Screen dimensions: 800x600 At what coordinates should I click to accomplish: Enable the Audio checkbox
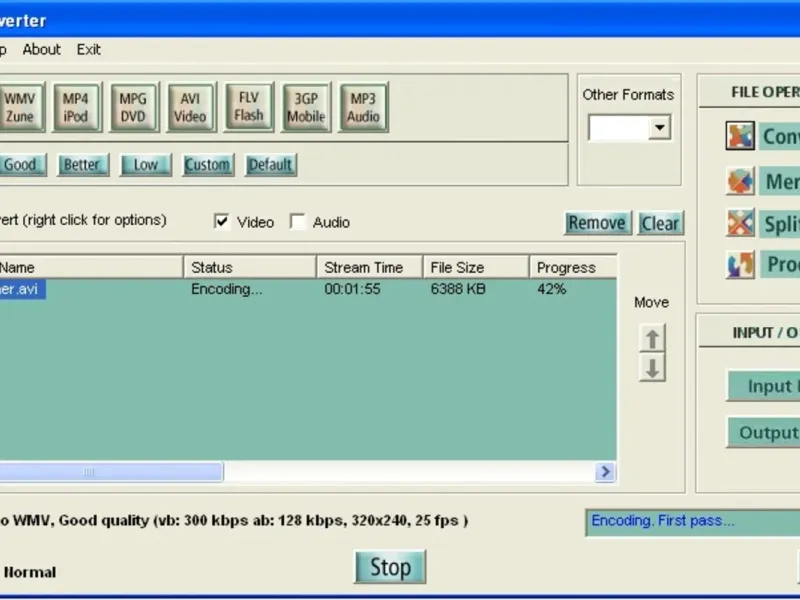pos(297,221)
